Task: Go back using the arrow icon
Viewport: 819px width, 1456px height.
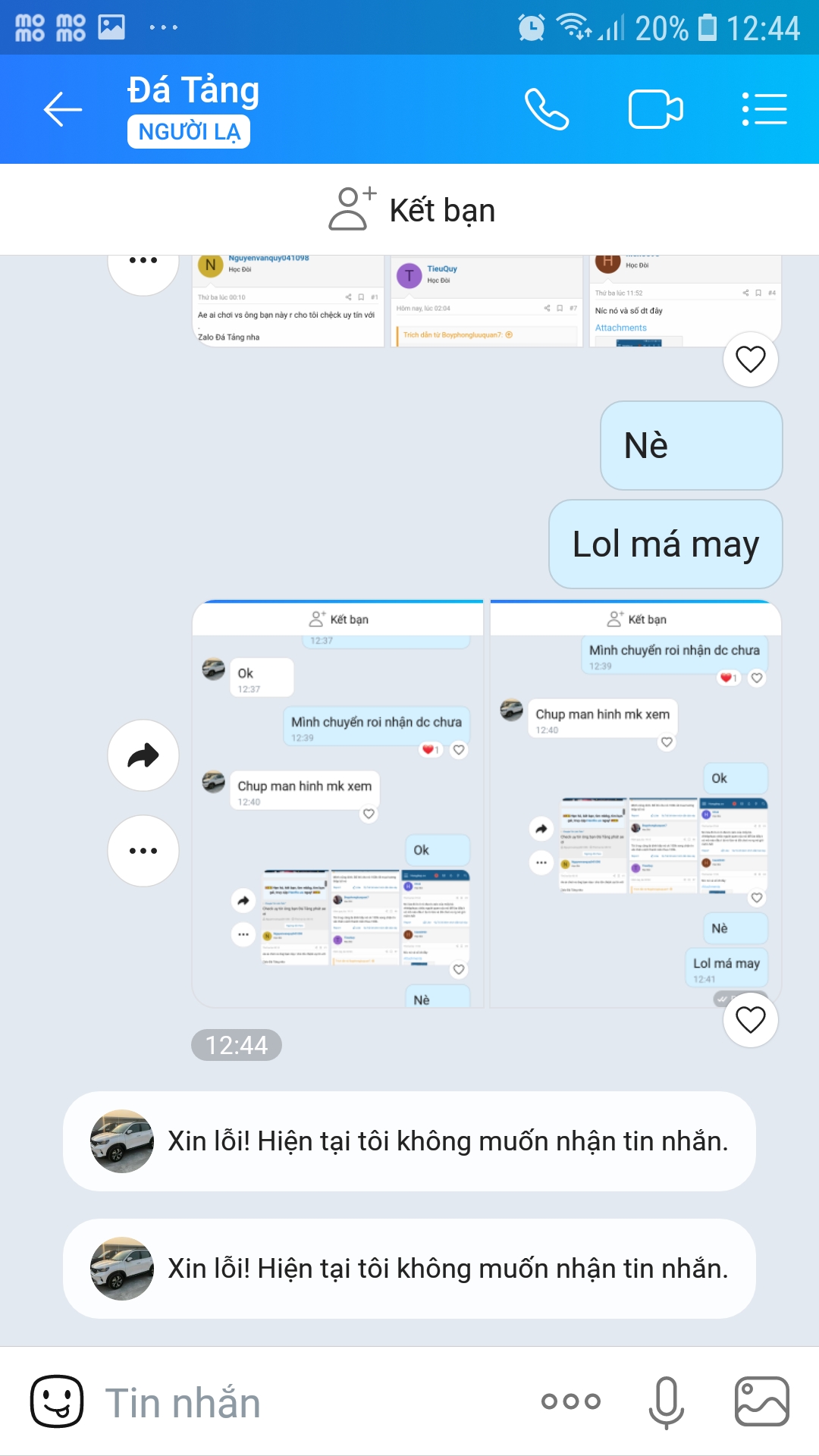Action: (62, 110)
